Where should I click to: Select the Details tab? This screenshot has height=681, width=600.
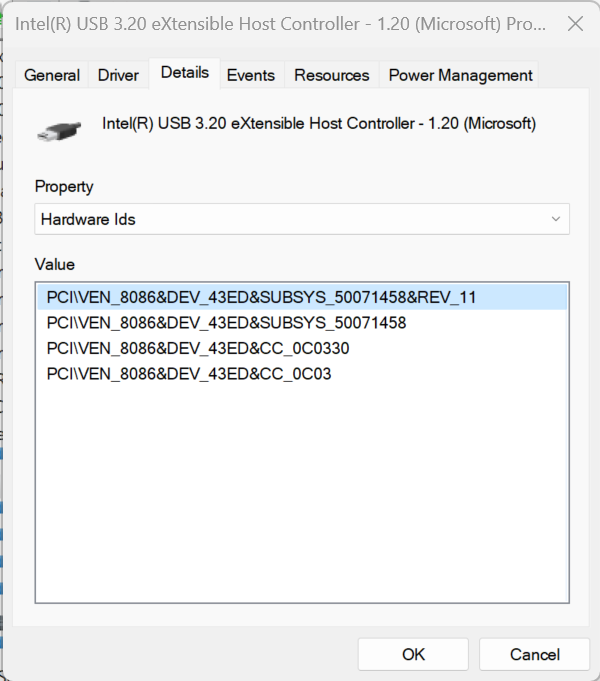[185, 73]
